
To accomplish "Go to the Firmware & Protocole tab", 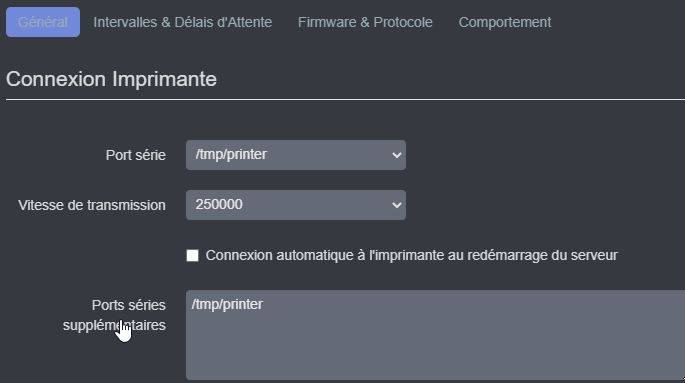I will pyautogui.click(x=365, y=22).
